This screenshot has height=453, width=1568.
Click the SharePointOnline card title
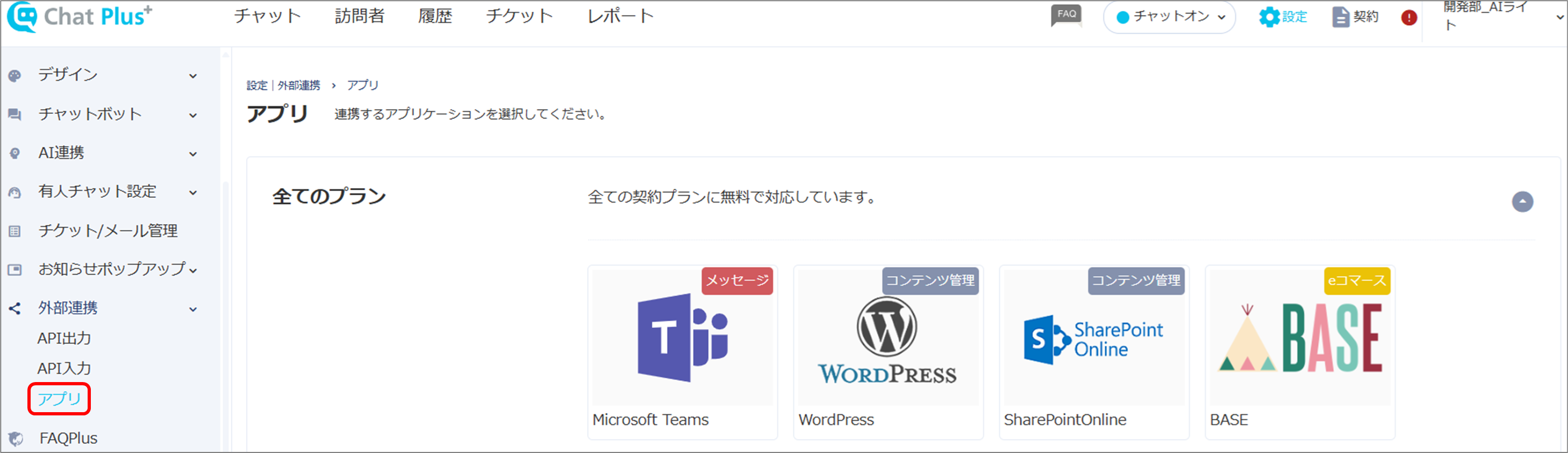(x=1065, y=420)
